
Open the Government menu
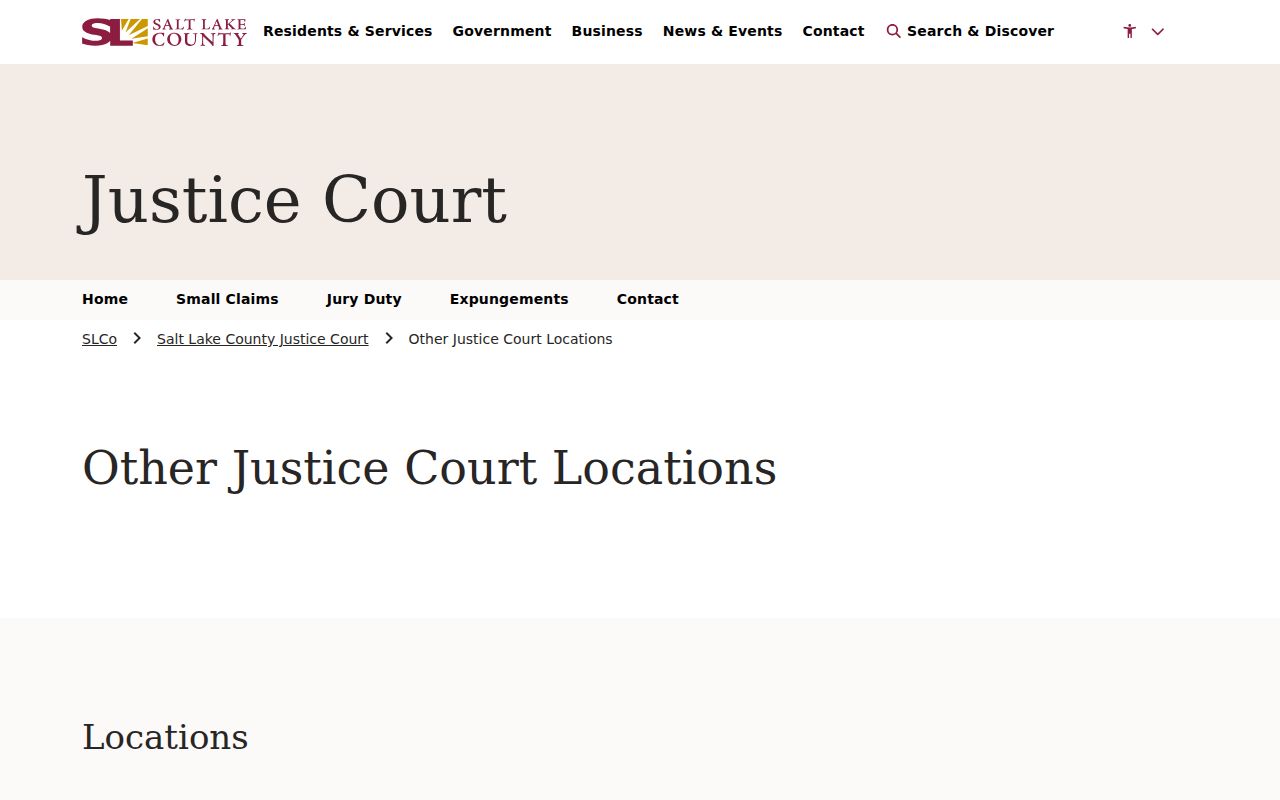[502, 31]
